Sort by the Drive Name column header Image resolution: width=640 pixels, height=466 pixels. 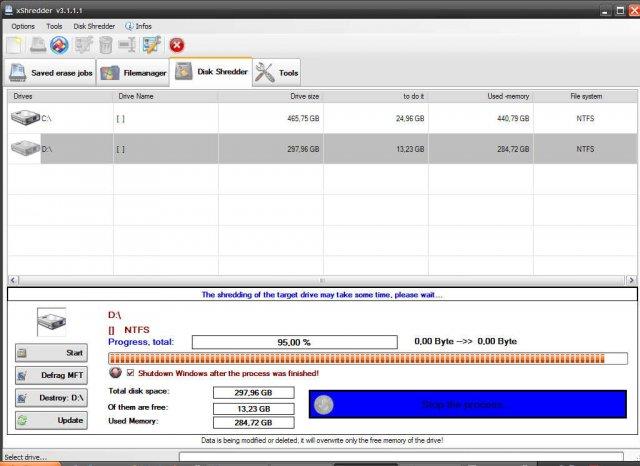click(166, 96)
